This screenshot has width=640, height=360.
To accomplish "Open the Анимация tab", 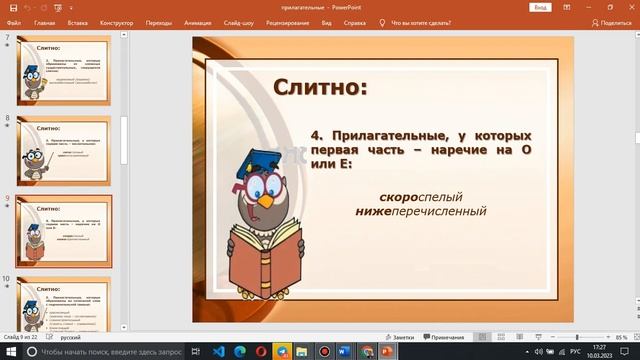I will 198,23.
